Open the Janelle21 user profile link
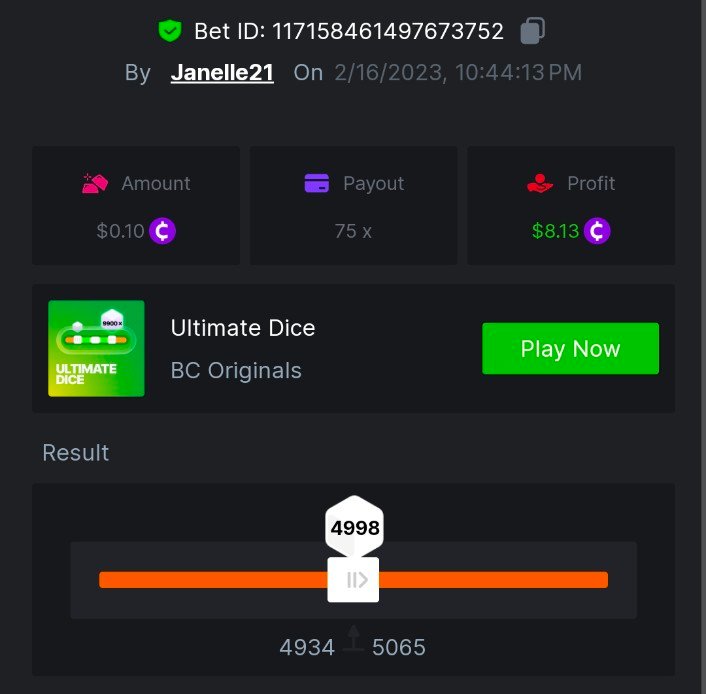 (x=222, y=73)
